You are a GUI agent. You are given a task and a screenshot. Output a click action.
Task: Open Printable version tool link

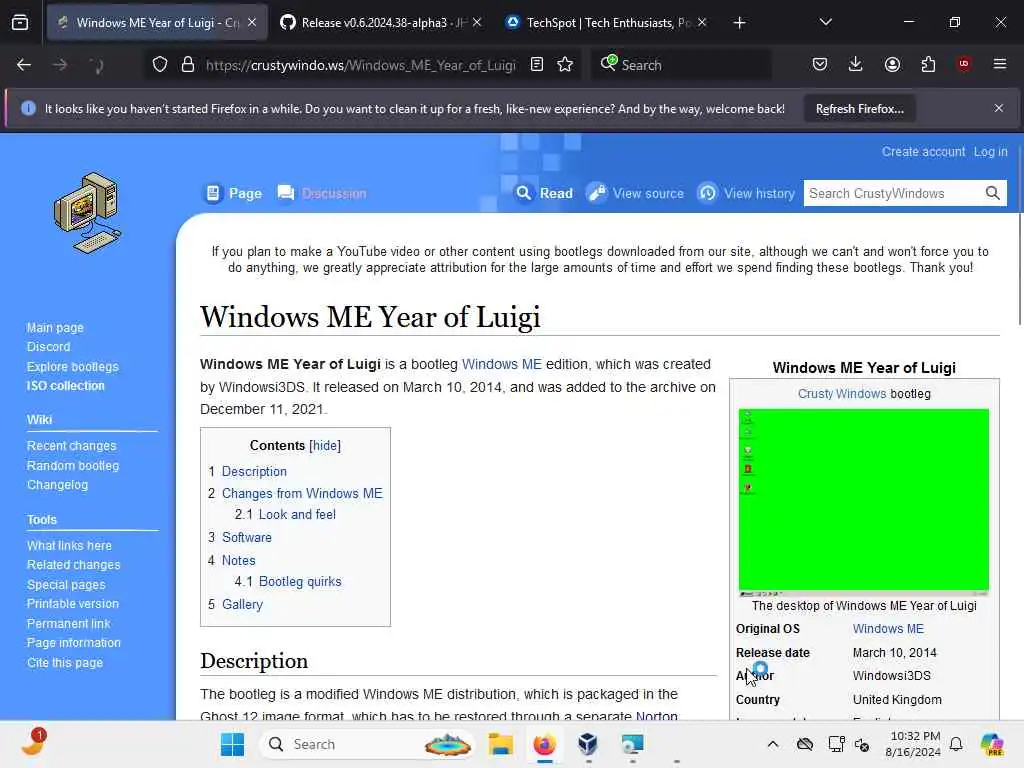coord(72,603)
